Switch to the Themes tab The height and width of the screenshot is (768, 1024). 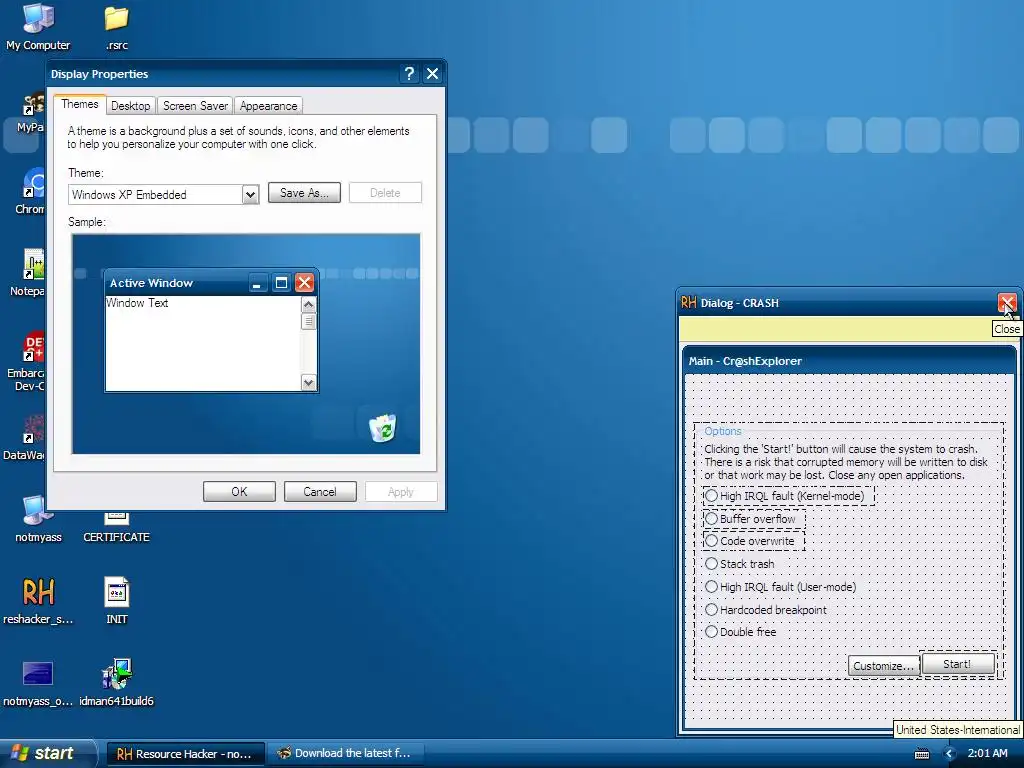click(x=80, y=104)
